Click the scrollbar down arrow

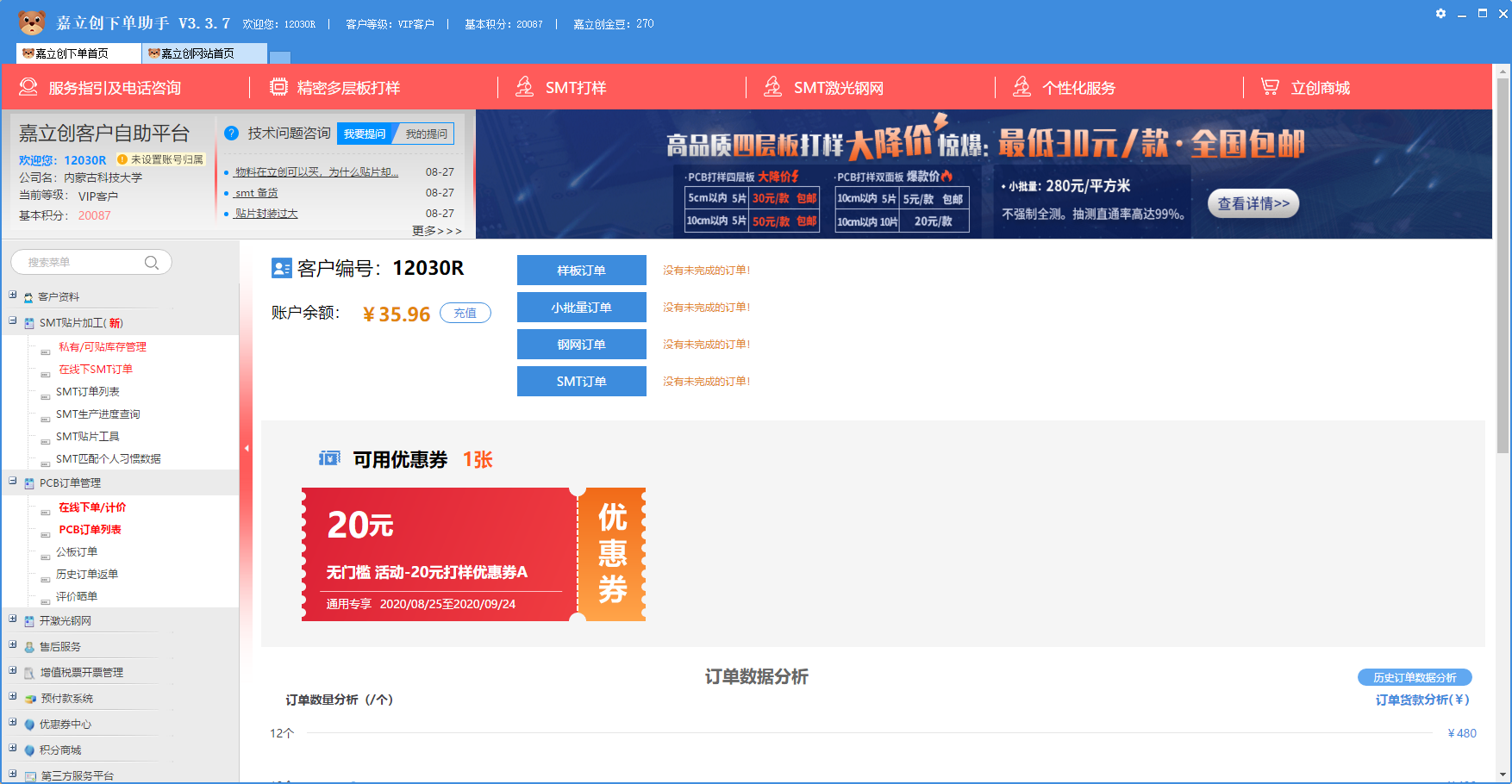(1503, 775)
